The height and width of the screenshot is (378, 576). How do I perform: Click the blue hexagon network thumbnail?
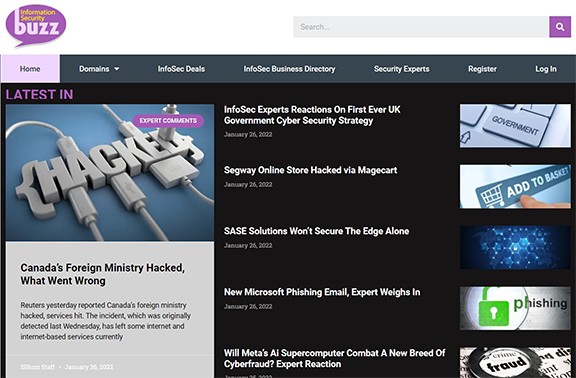tap(515, 248)
